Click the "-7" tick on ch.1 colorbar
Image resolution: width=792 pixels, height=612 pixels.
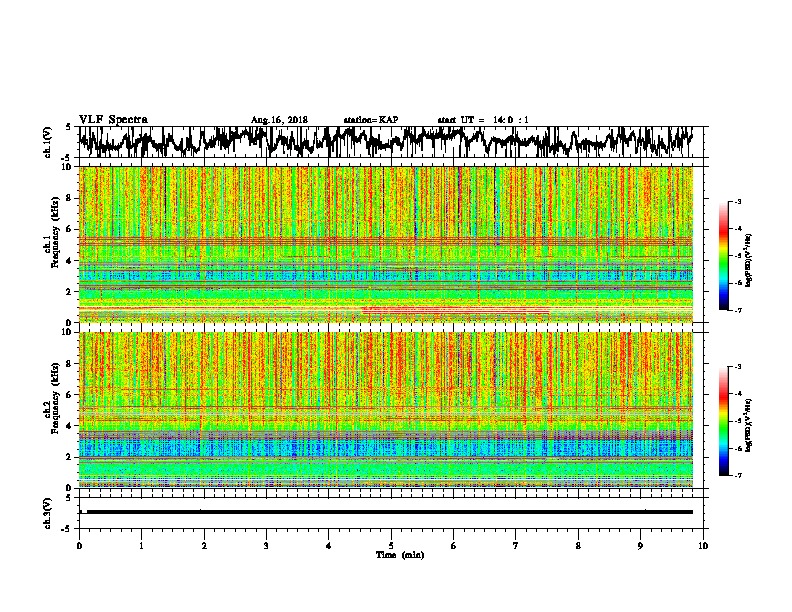(x=737, y=310)
